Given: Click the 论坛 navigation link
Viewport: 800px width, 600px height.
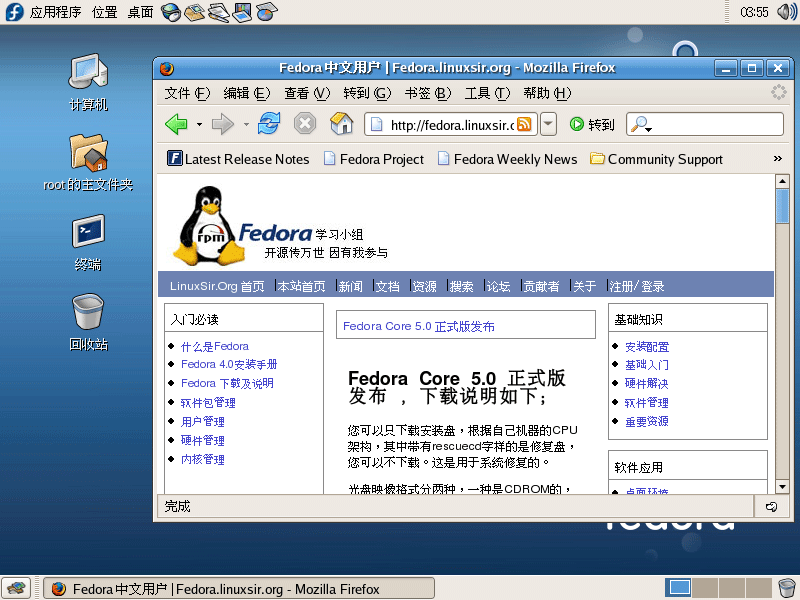Looking at the screenshot, I should [x=498, y=286].
